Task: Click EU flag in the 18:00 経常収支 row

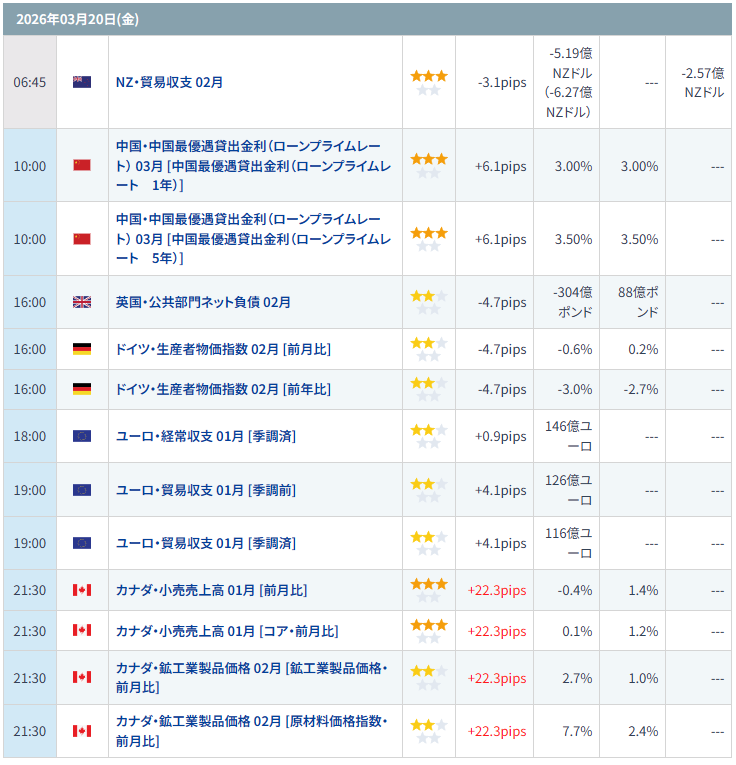Action: click(82, 436)
